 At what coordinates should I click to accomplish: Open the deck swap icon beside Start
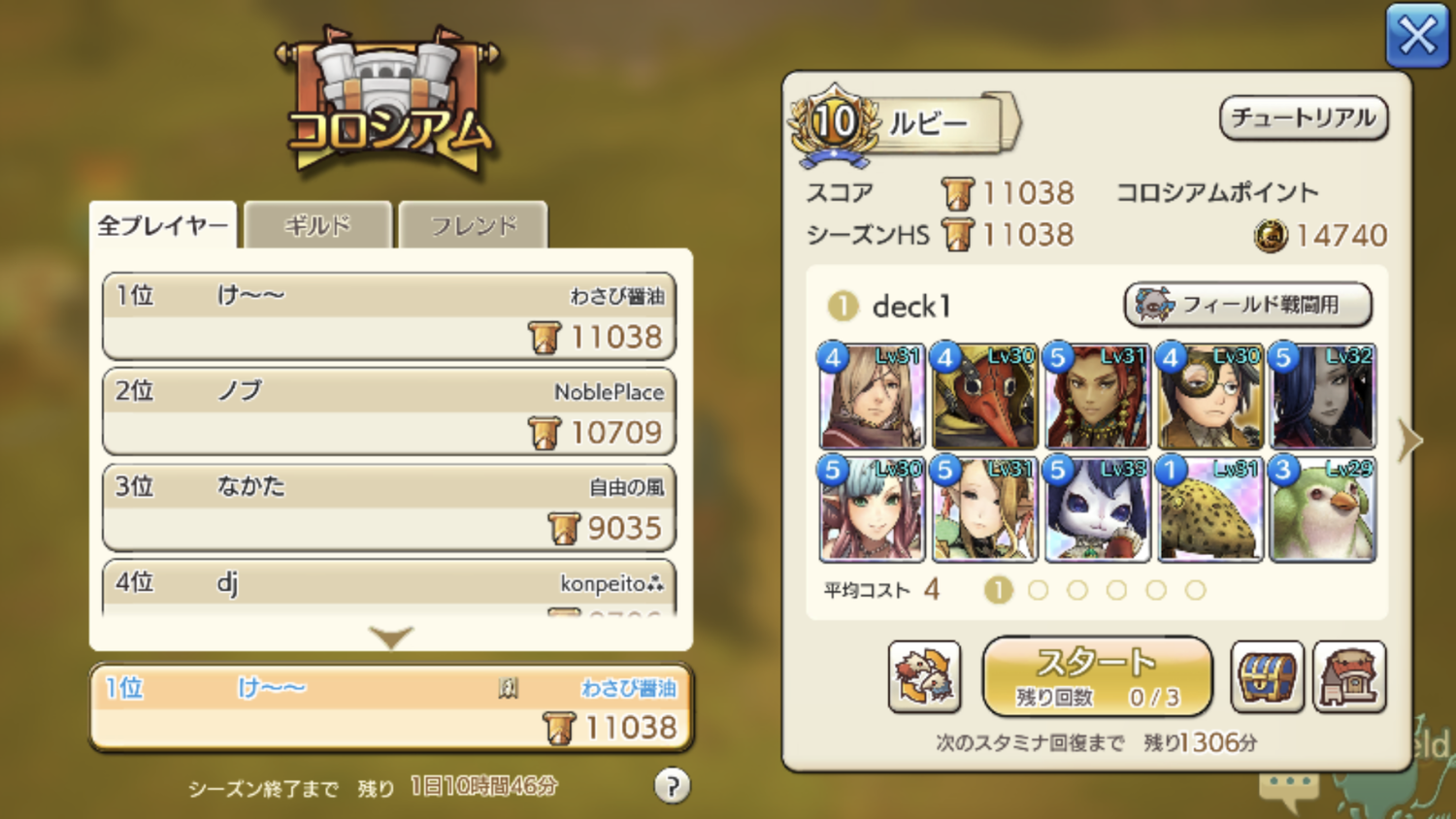924,676
